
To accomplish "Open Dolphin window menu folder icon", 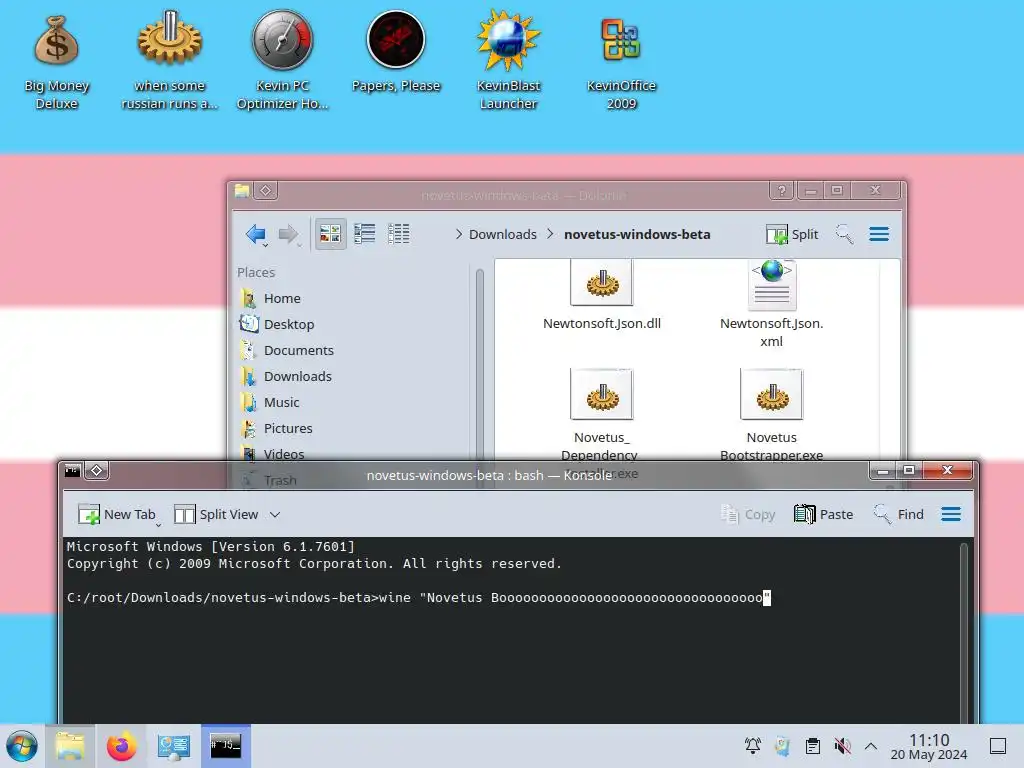I will click(x=242, y=191).
